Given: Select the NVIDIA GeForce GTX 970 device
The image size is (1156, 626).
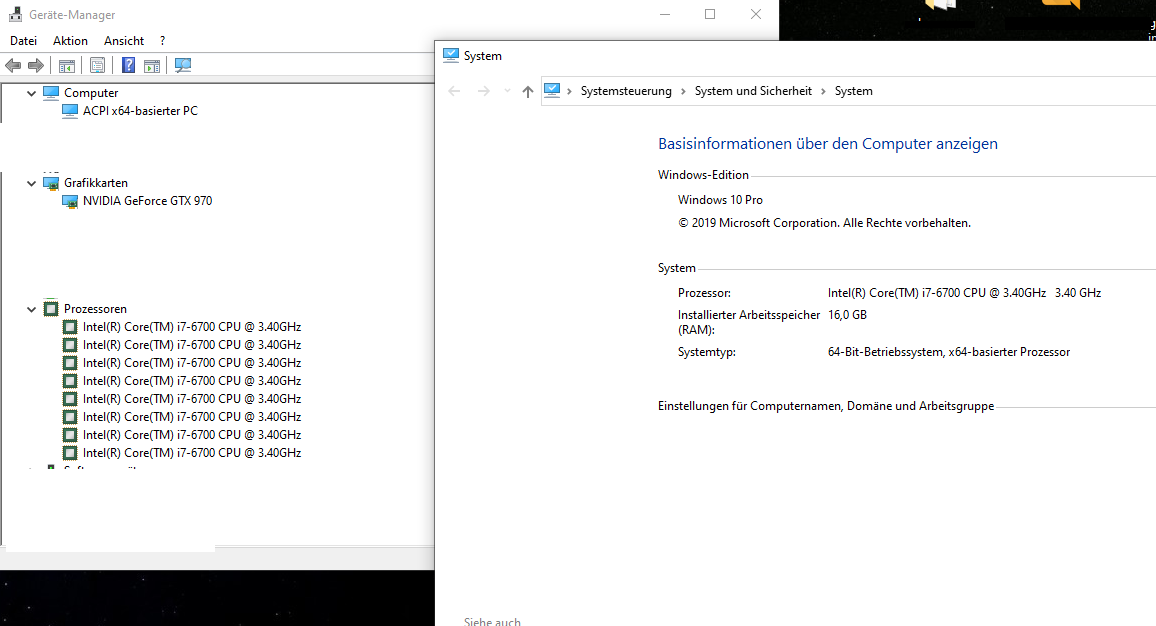Looking at the screenshot, I should [x=147, y=201].
